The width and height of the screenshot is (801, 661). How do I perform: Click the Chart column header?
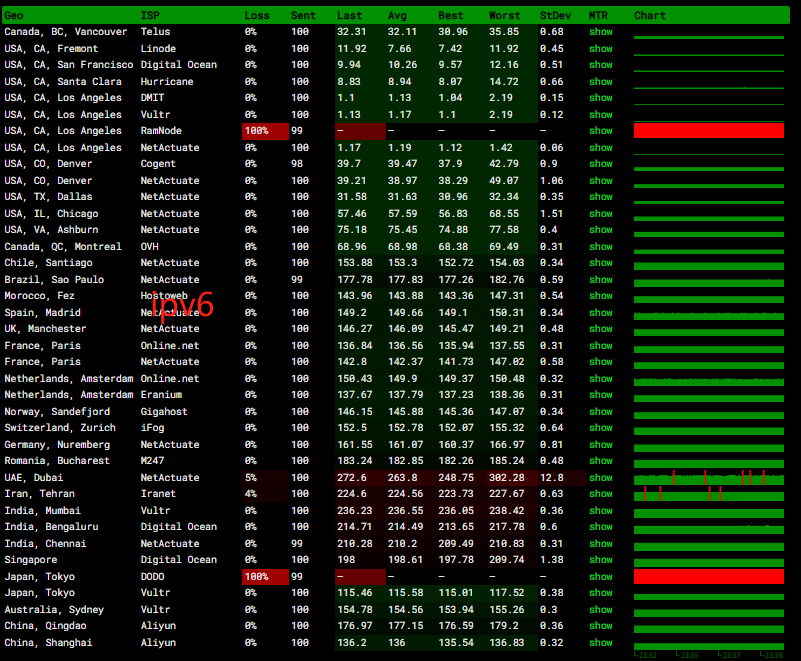(650, 15)
